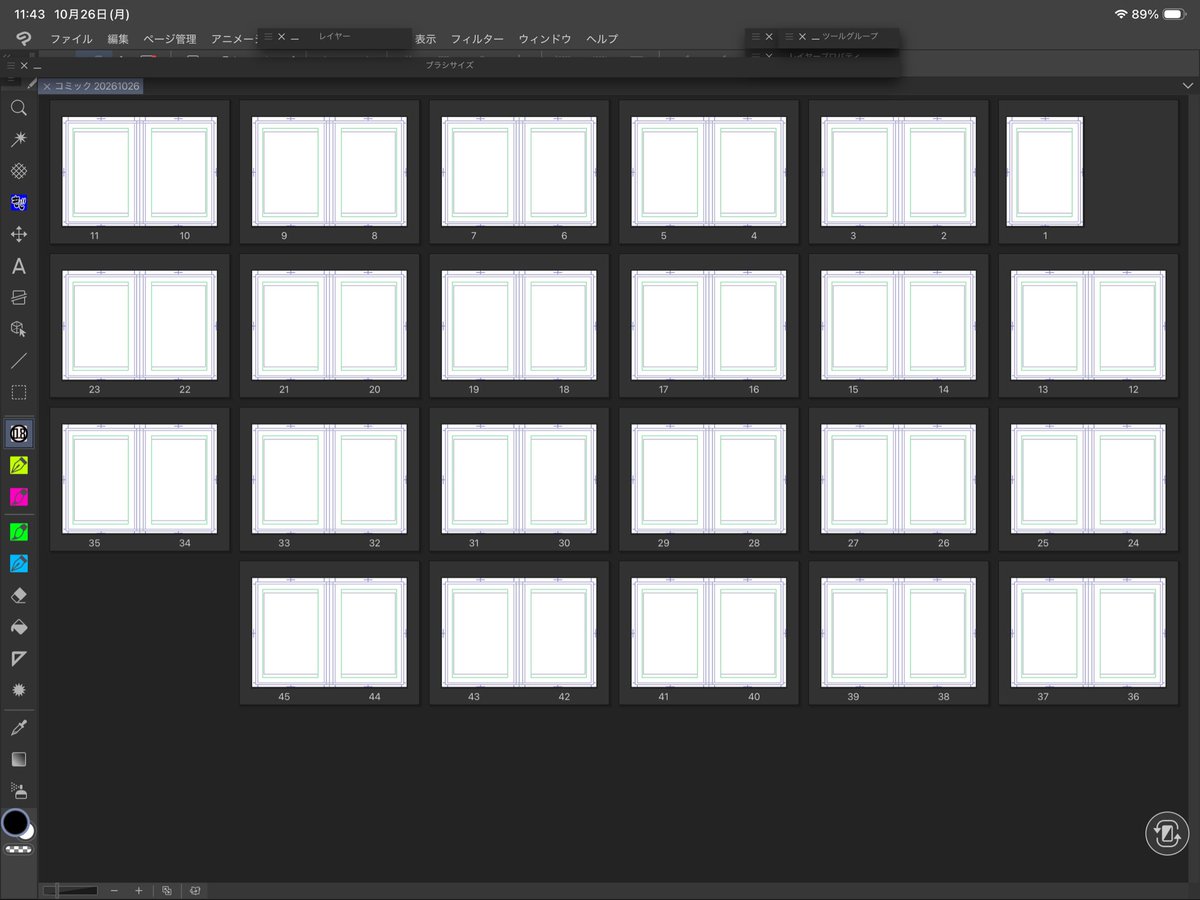1200x900 pixels.
Task: Select page 1 thumbnail
Action: coord(1044,172)
